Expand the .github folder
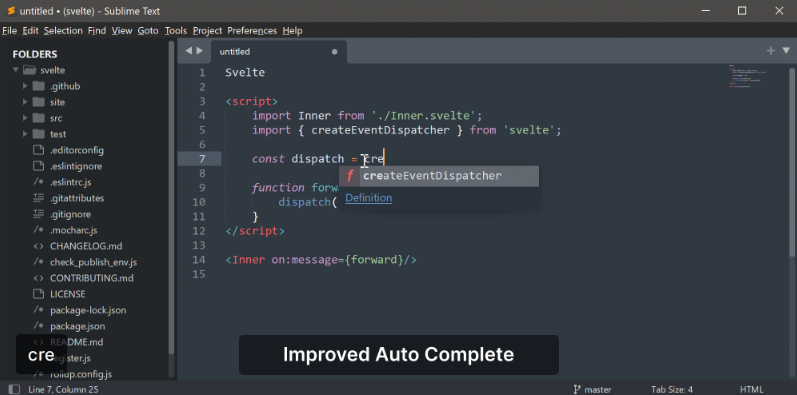This screenshot has height=395, width=797. [x=25, y=86]
